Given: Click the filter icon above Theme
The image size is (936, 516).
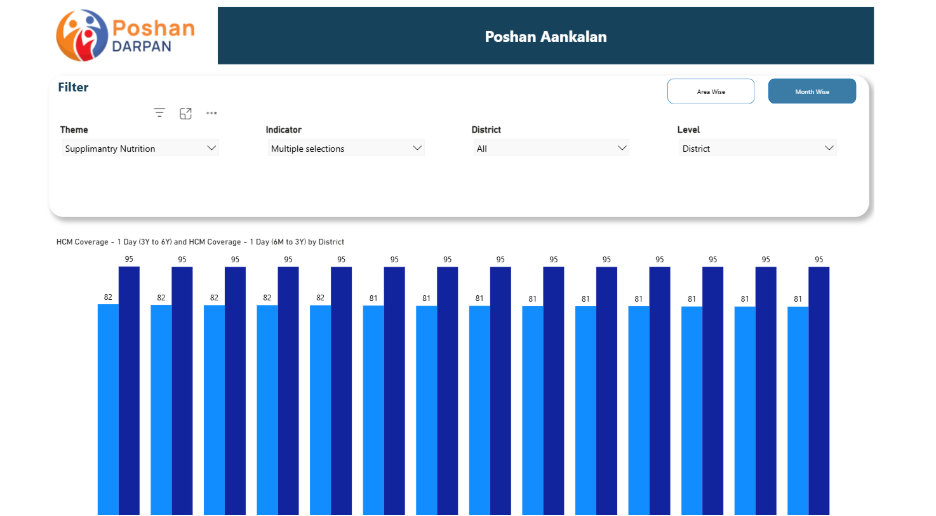Looking at the screenshot, I should click(x=159, y=113).
